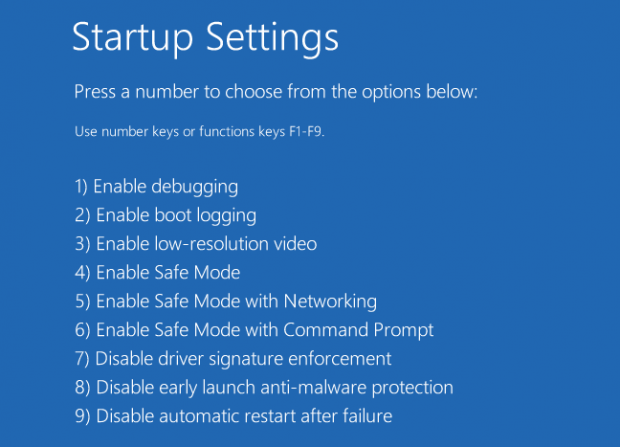Select the Enable debugging option

click(156, 187)
